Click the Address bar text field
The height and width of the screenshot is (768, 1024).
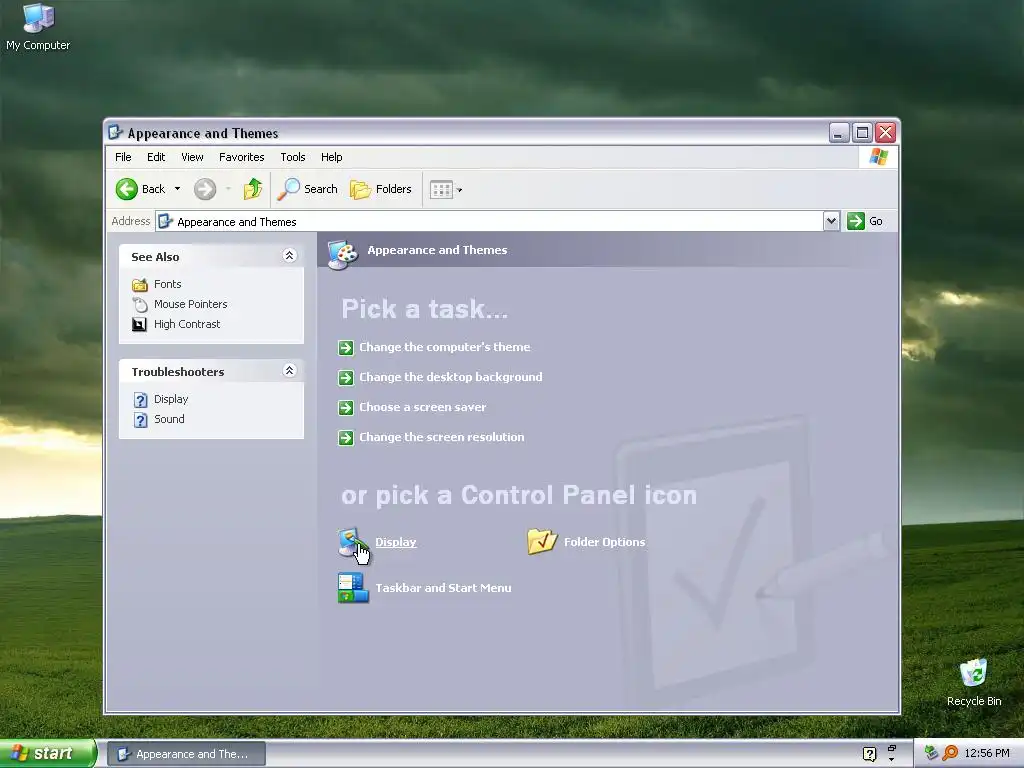click(490, 221)
